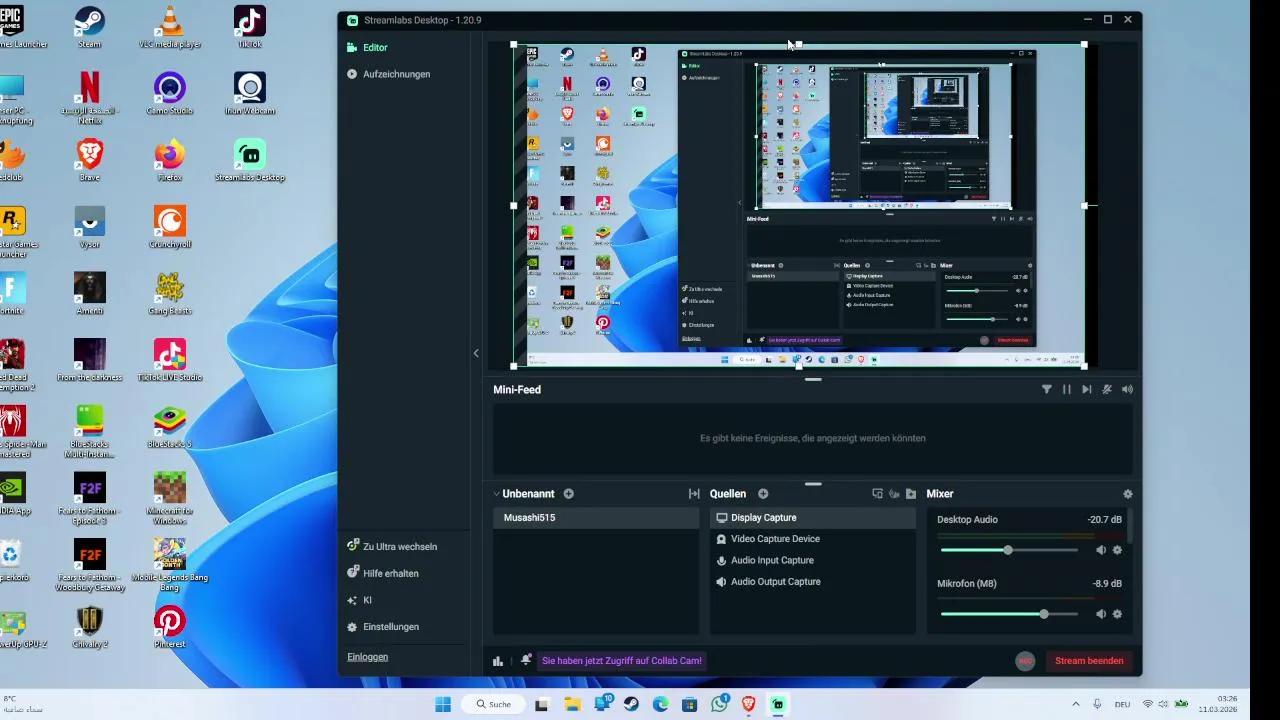Viewport: 1280px width, 720px height.
Task: Start recording with the REC button
Action: click(x=1025, y=661)
